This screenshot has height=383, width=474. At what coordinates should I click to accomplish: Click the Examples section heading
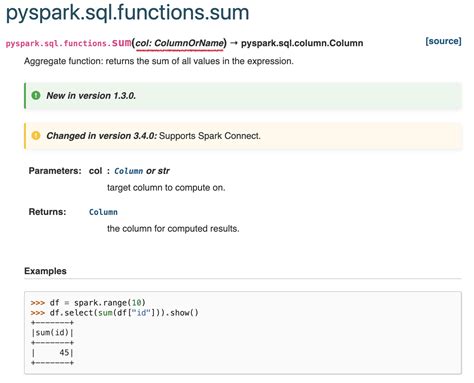point(45,271)
